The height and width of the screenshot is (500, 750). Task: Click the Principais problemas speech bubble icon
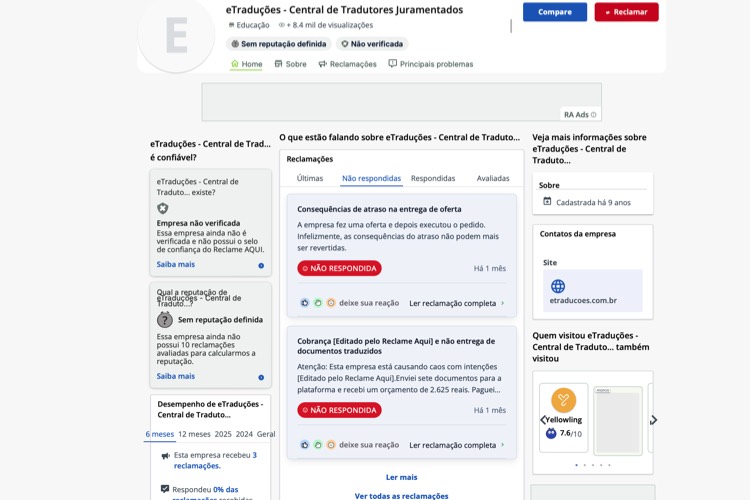[393, 63]
